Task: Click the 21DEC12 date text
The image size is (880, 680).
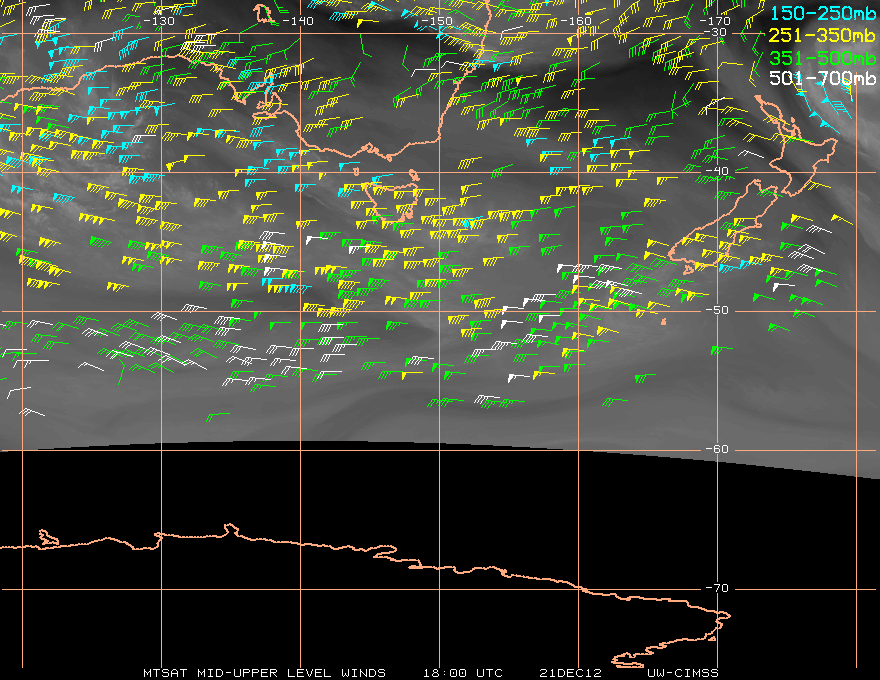Action: (570, 673)
